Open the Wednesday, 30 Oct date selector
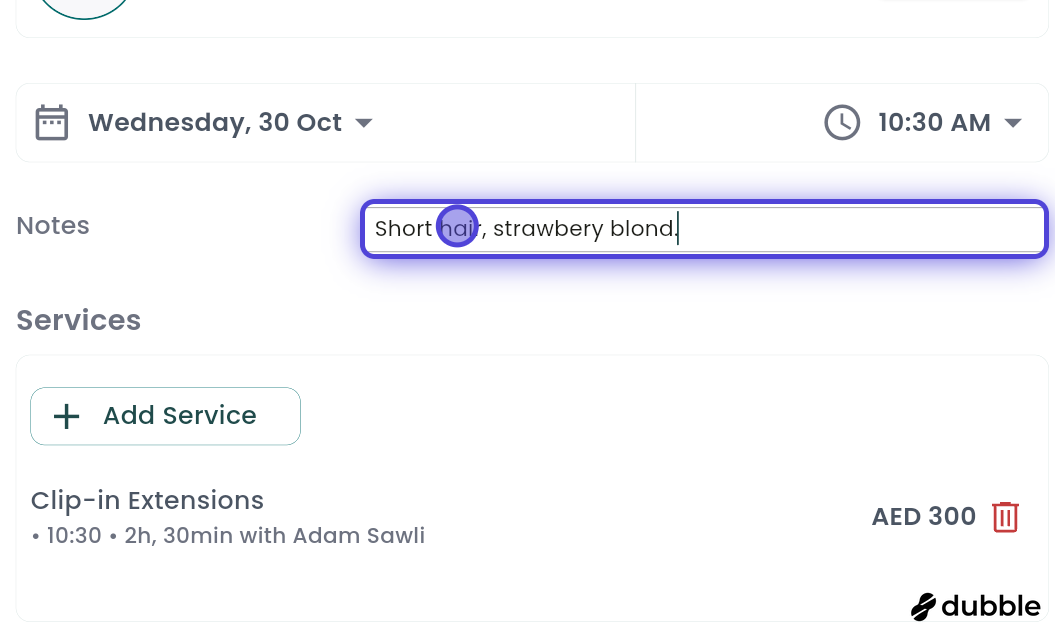1055x632 pixels. pyautogui.click(x=215, y=122)
